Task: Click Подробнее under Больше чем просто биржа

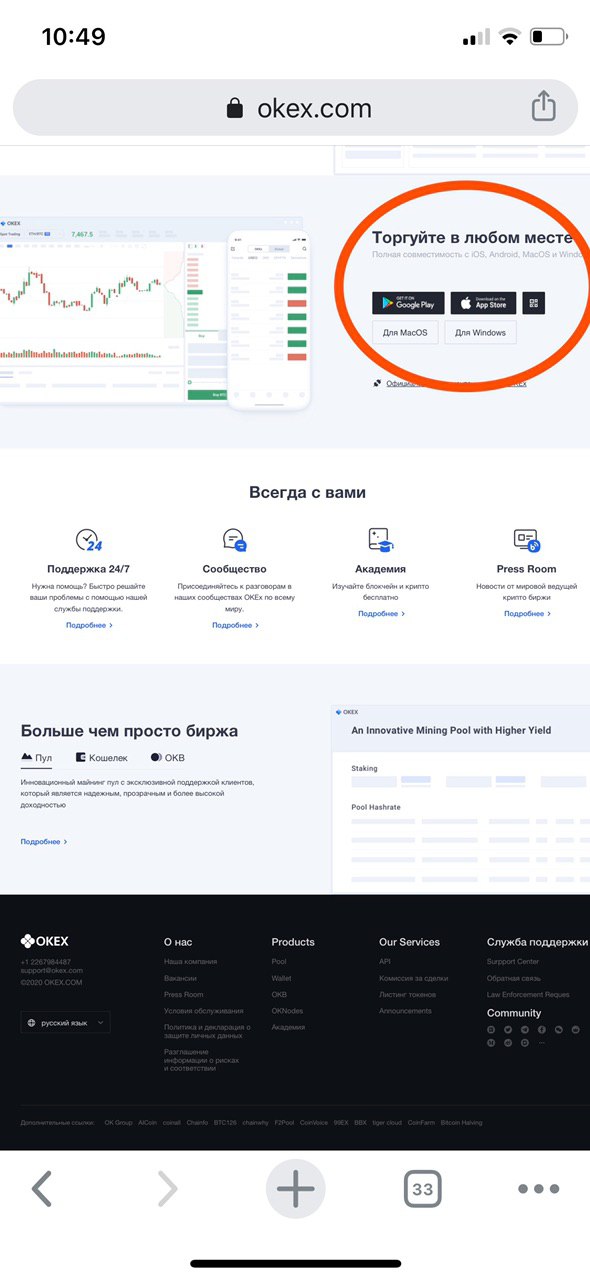Action: pyautogui.click(x=44, y=842)
